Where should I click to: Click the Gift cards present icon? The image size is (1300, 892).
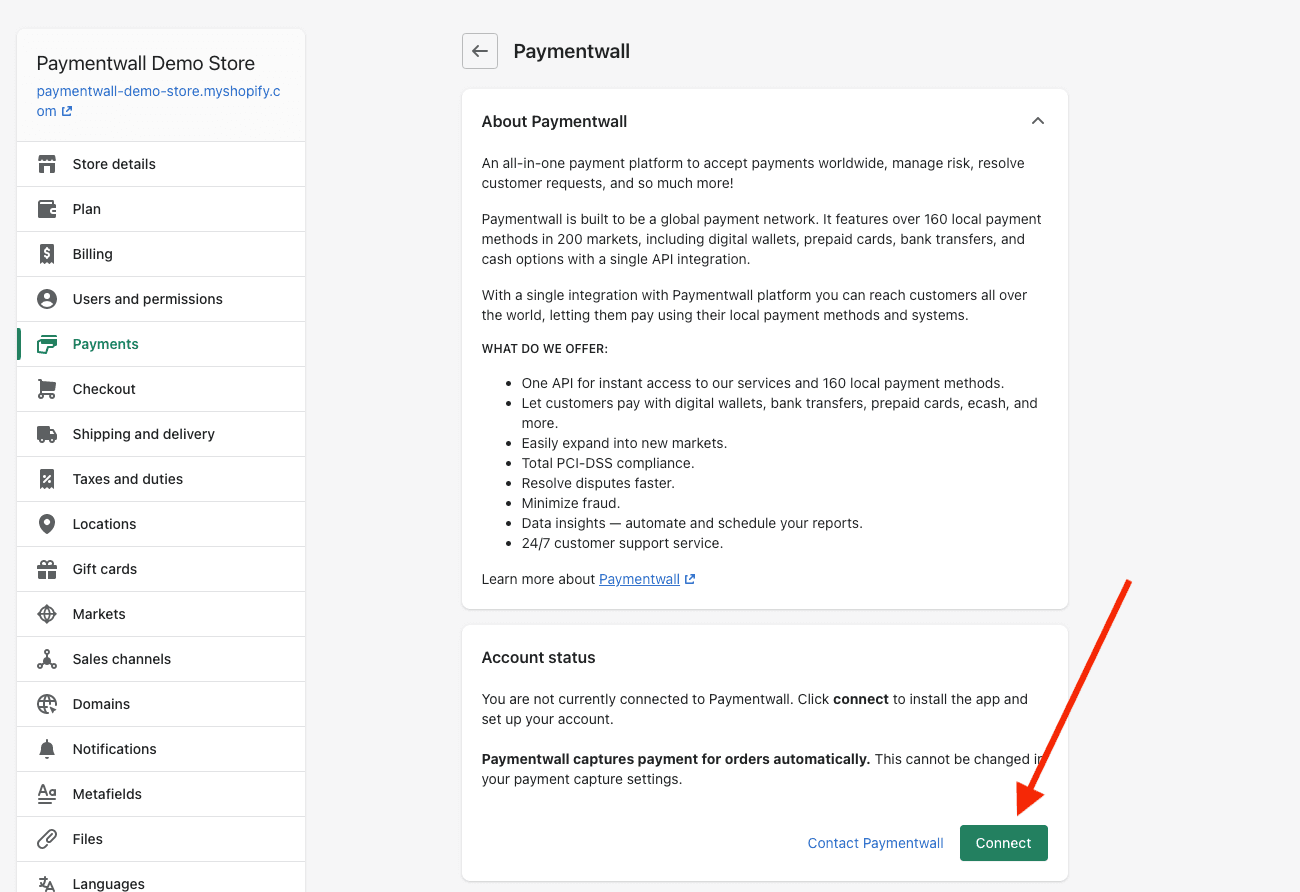tap(47, 569)
